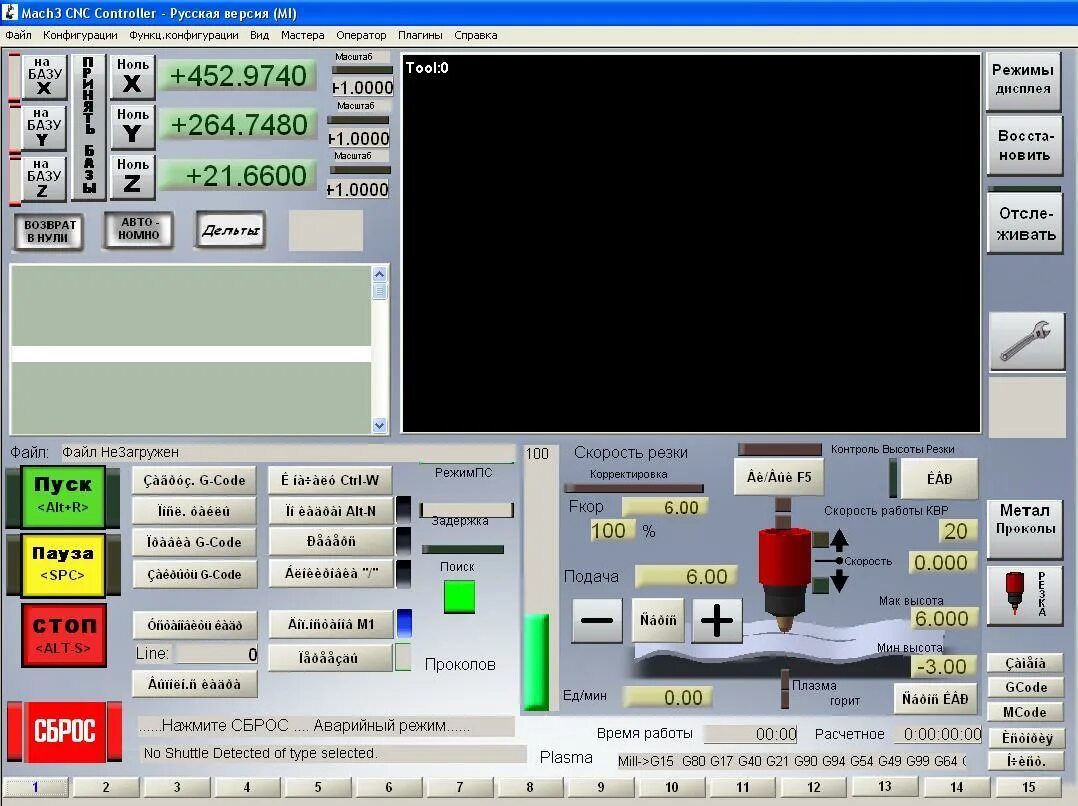The image size is (1078, 806).
Task: Switch to screen tab 15
Action: pyautogui.click(x=1028, y=787)
